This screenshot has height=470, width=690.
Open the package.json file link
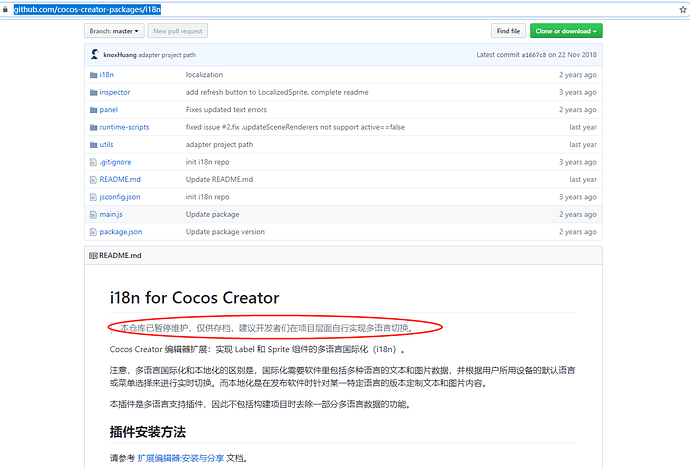tap(121, 232)
